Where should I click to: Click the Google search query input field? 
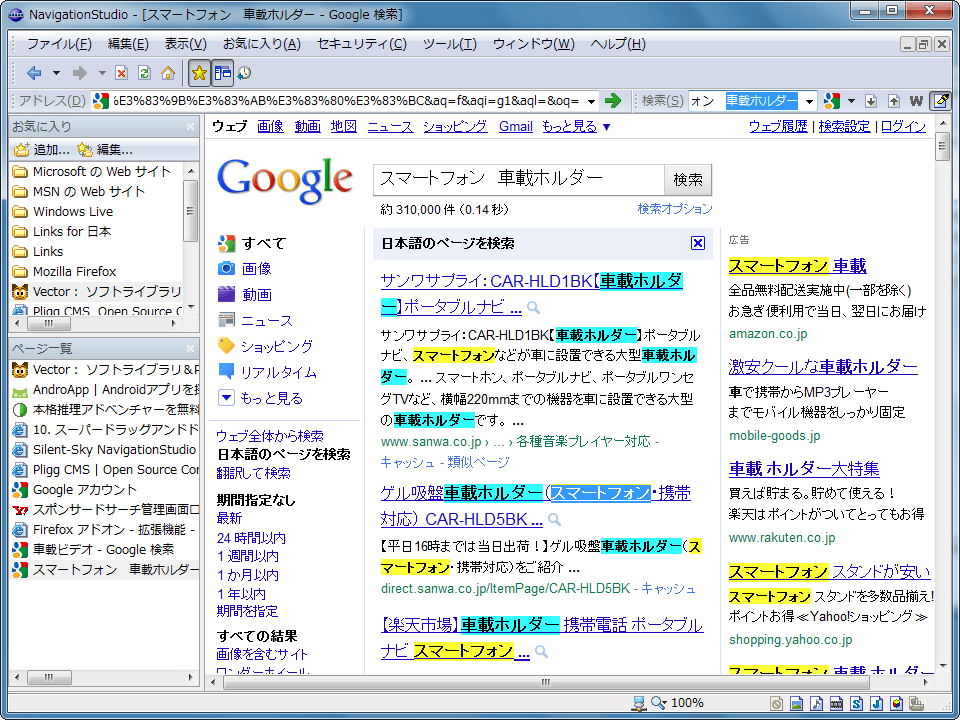519,179
